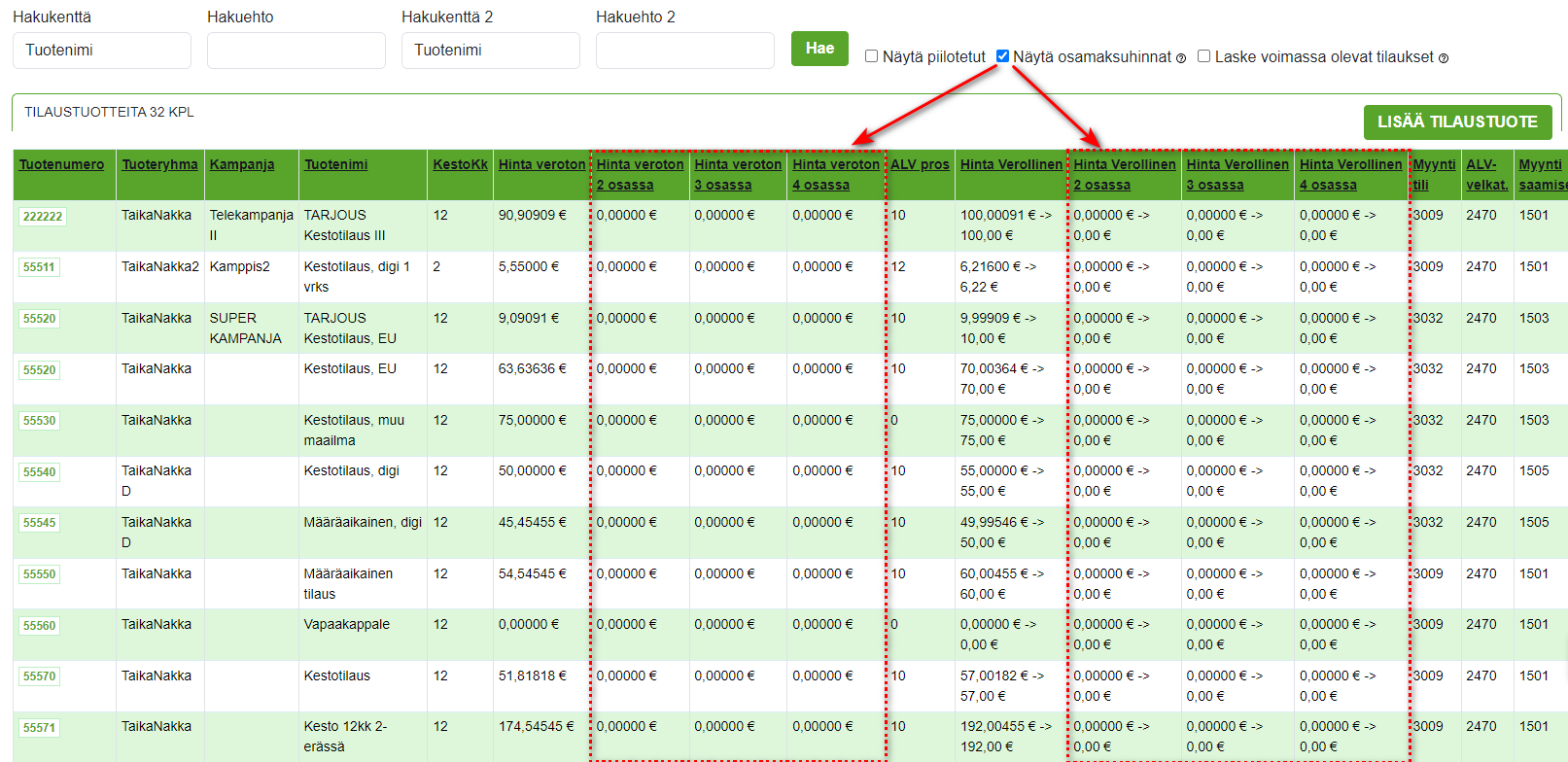Click Hinta veroton 4 osassa header
Viewport: 1568px width, 762px height.
836,175
